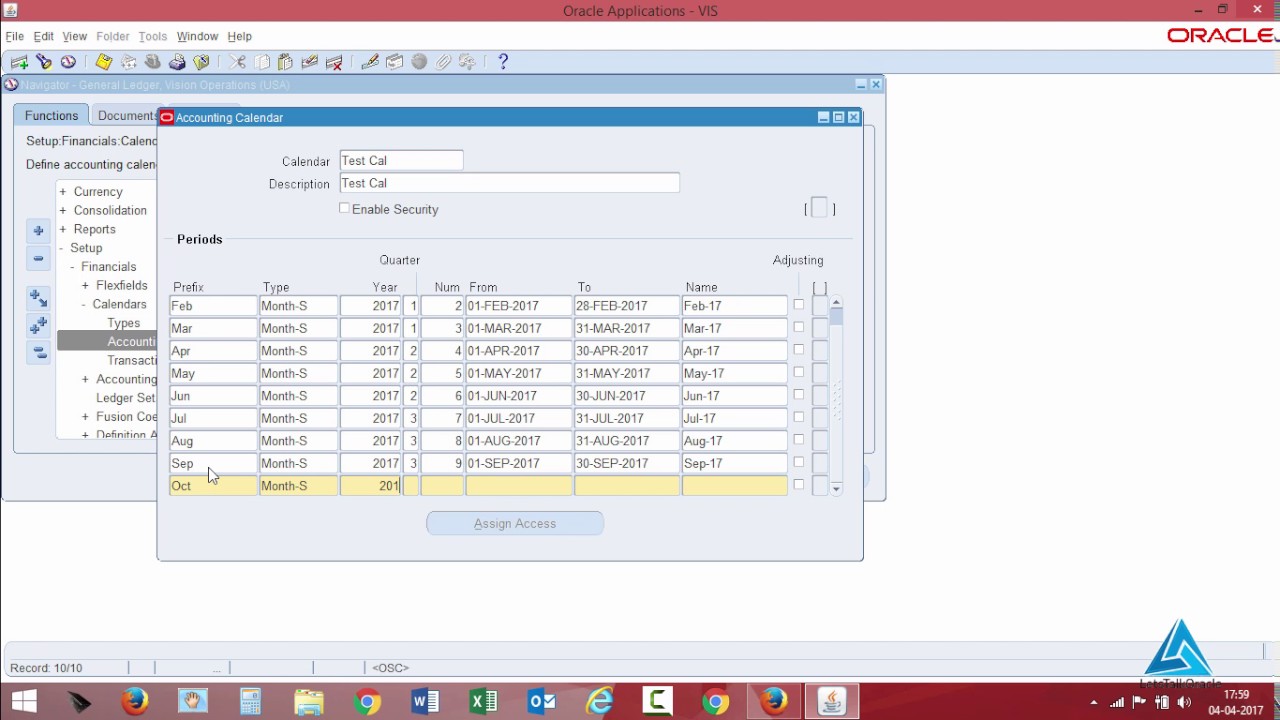Enable the Enable Security checkbox
The height and width of the screenshot is (720, 1280).
pyautogui.click(x=345, y=209)
